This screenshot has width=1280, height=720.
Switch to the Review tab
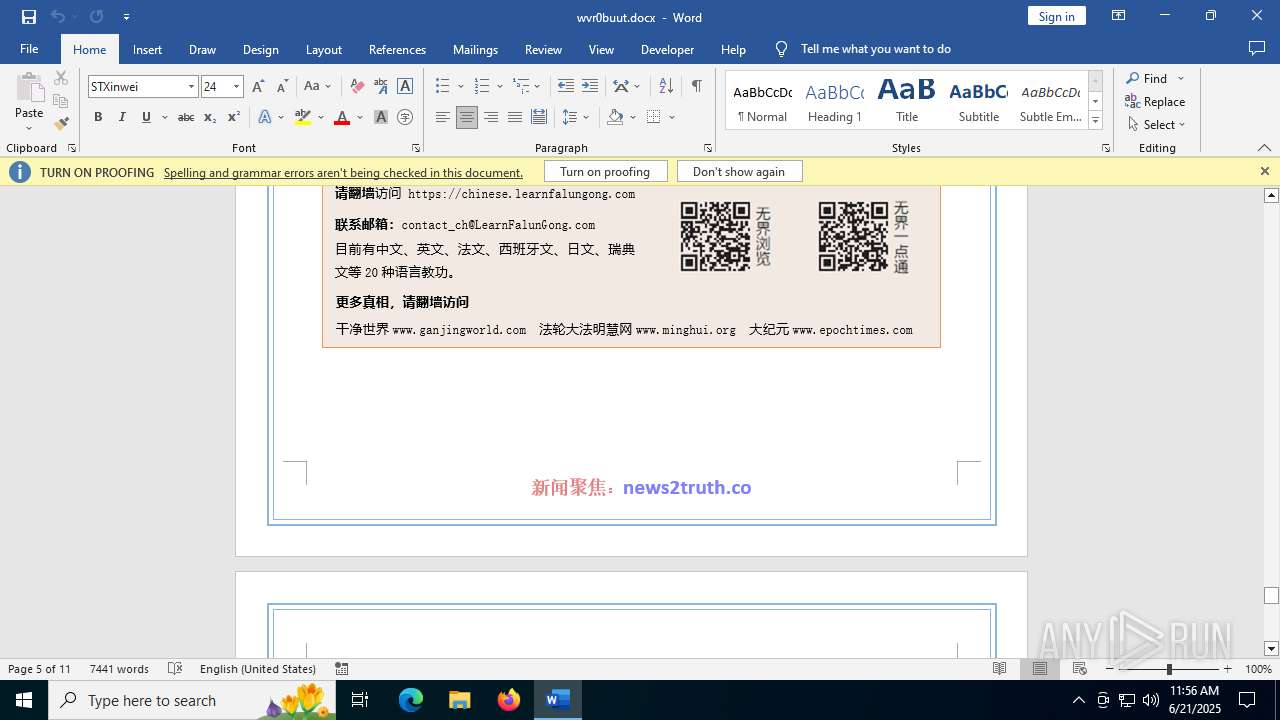point(543,49)
